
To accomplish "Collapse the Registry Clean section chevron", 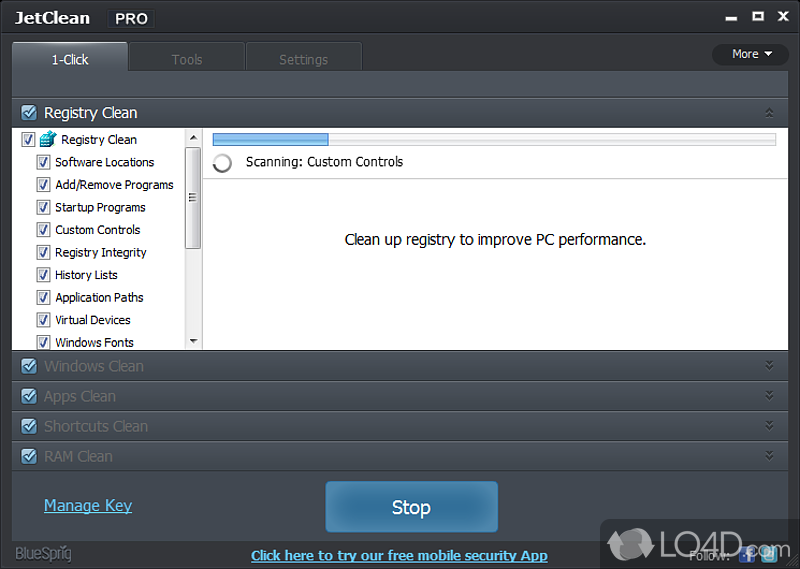I will pos(769,113).
